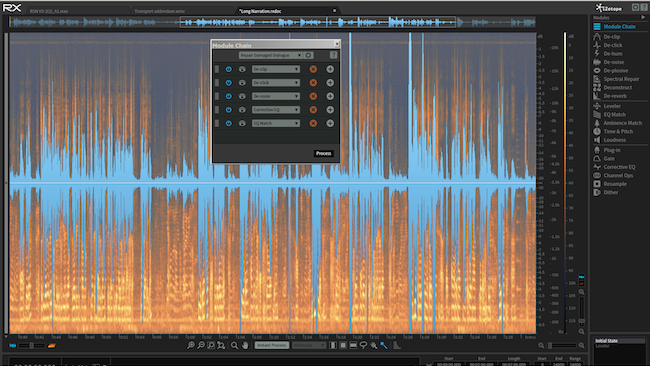Image resolution: width=650 pixels, height=366 pixels.
Task: Click the spectrogram opacity slider bottom left
Action: (x=32, y=345)
